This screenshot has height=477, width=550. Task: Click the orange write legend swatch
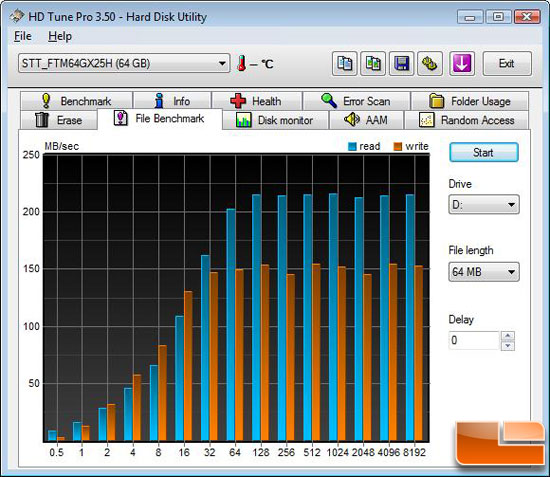coord(398,147)
